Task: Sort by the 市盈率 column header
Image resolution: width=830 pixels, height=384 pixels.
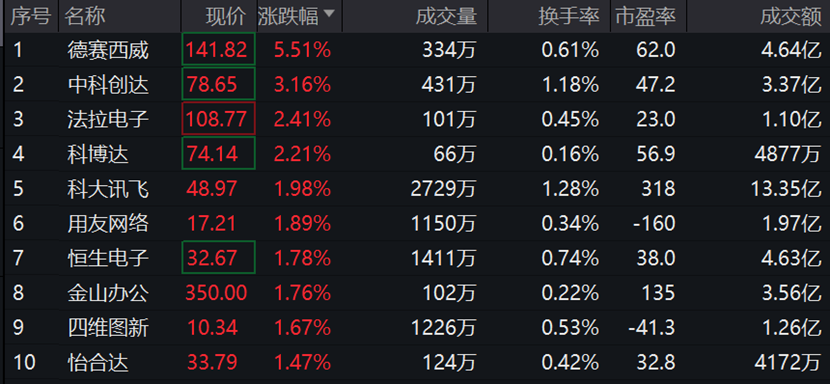Action: [645, 16]
